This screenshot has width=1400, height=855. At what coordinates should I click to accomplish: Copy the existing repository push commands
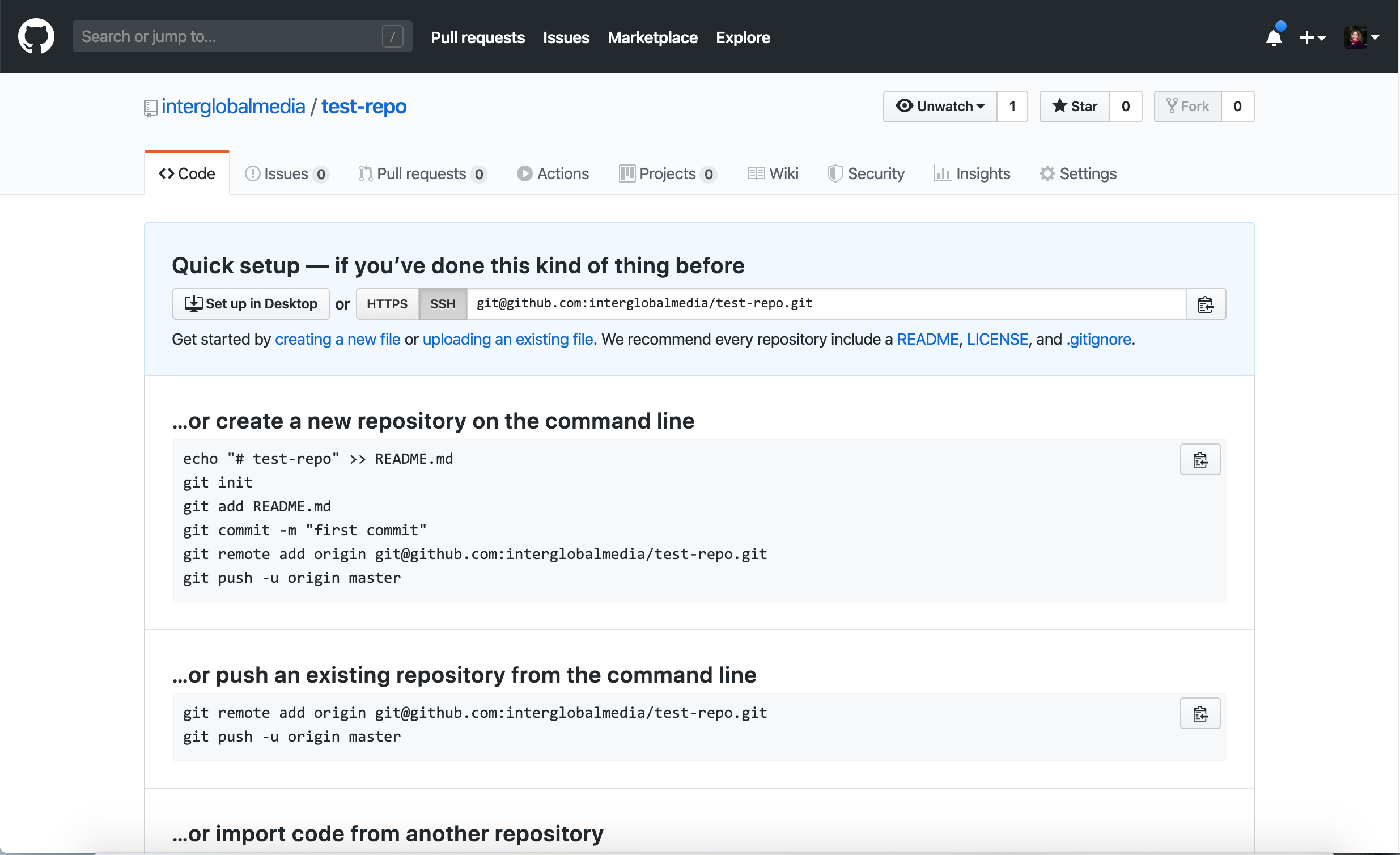(x=1200, y=713)
